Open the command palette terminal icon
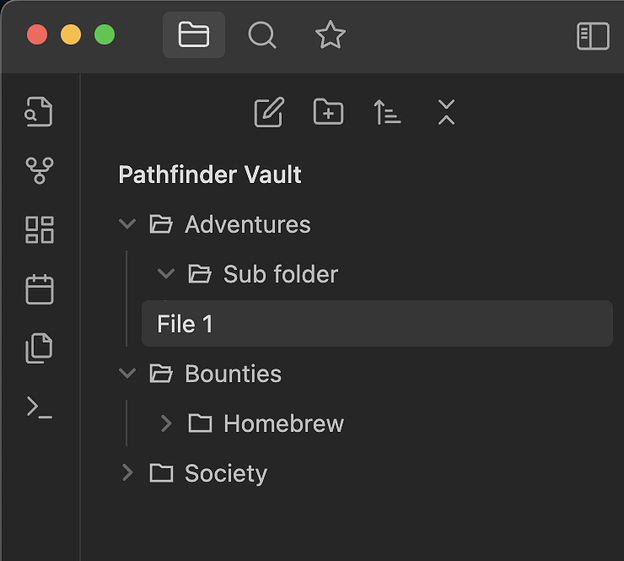This screenshot has width=624, height=561. click(39, 407)
